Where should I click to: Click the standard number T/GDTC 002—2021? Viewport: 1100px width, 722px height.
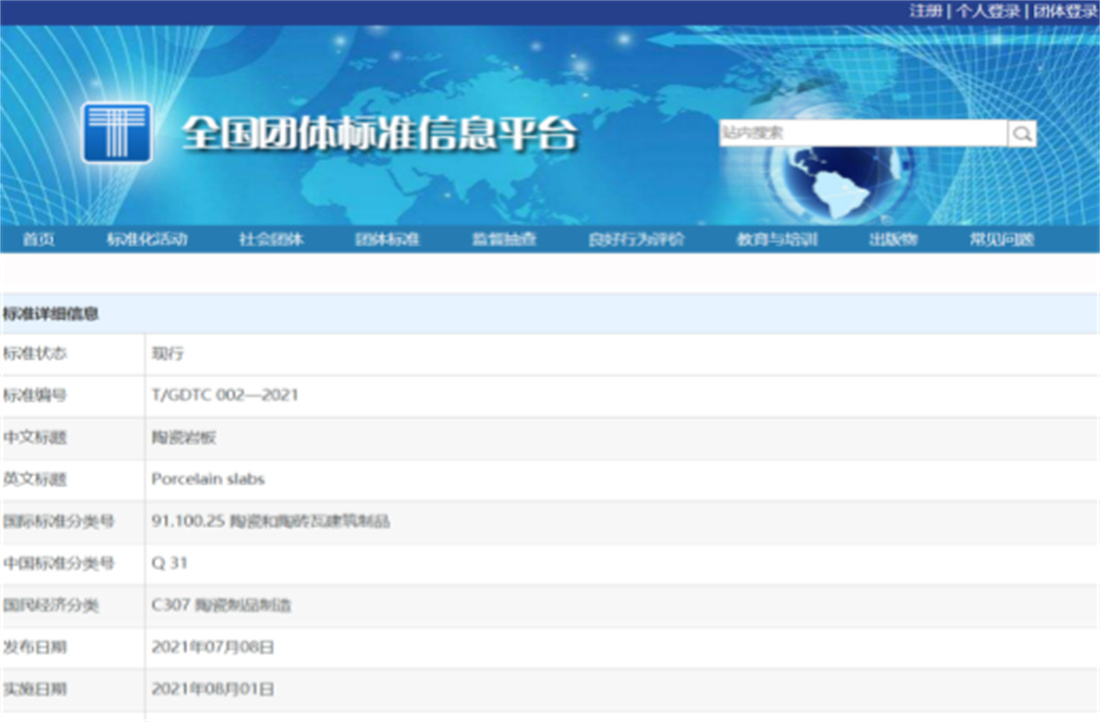225,395
